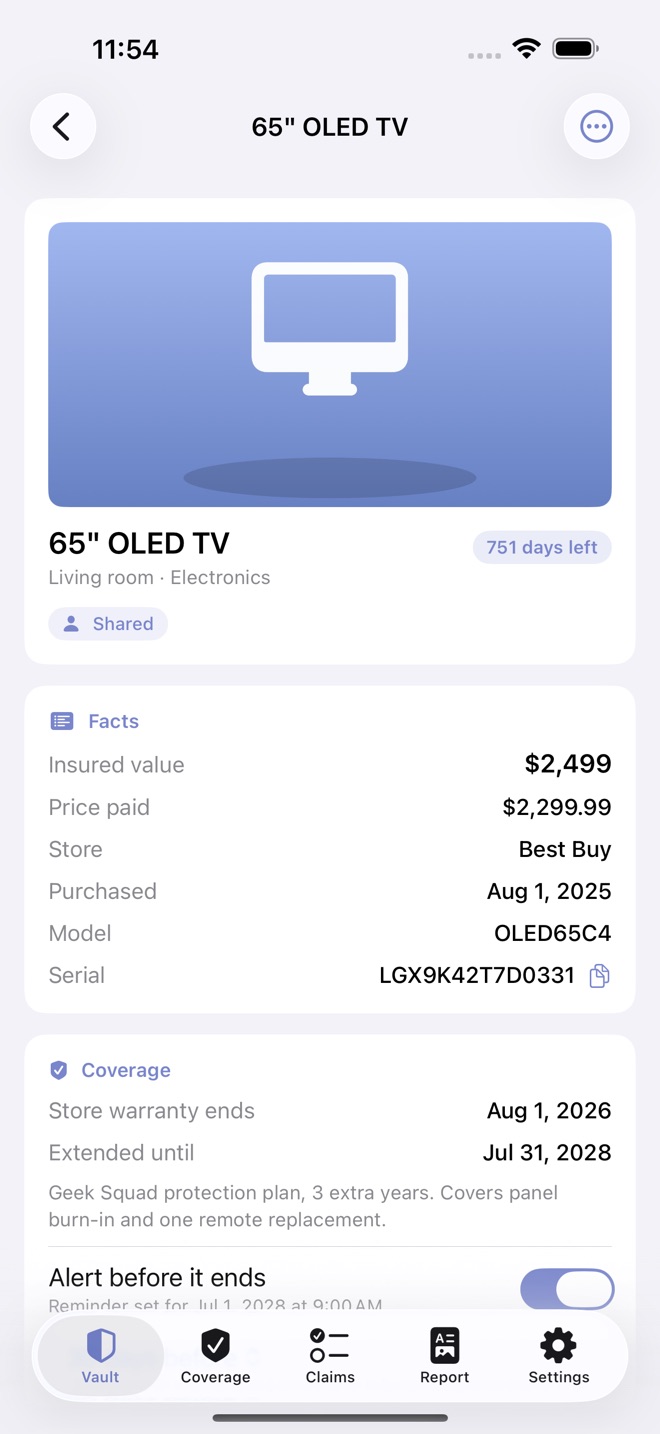Go back using the chevron button
The width and height of the screenshot is (660, 1434).
point(62,127)
